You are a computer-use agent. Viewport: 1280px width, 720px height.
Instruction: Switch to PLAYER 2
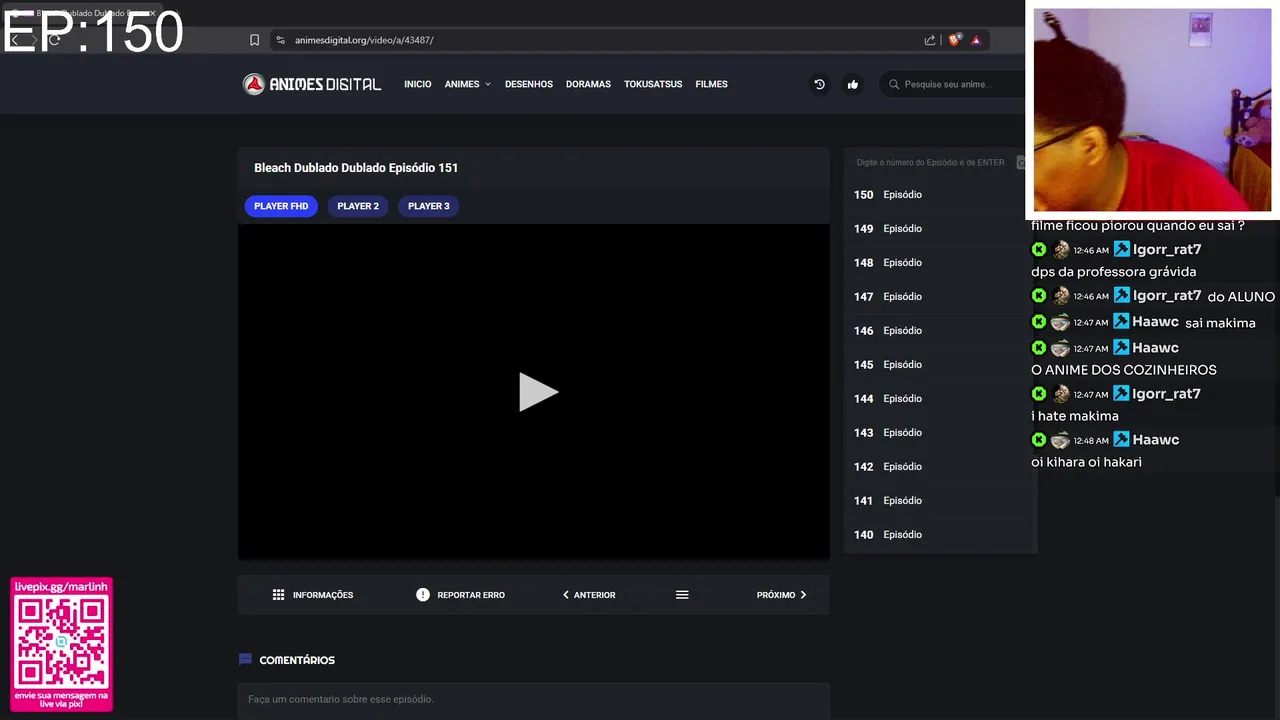358,206
